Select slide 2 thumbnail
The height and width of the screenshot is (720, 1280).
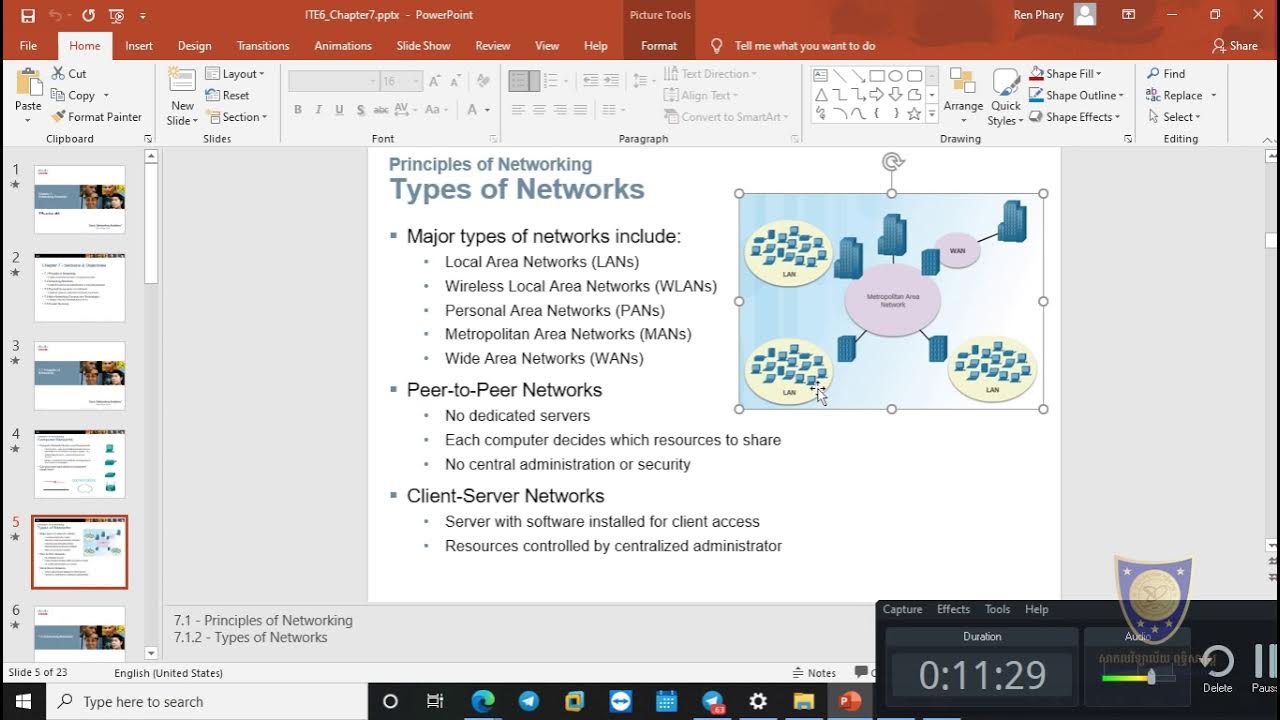80,288
